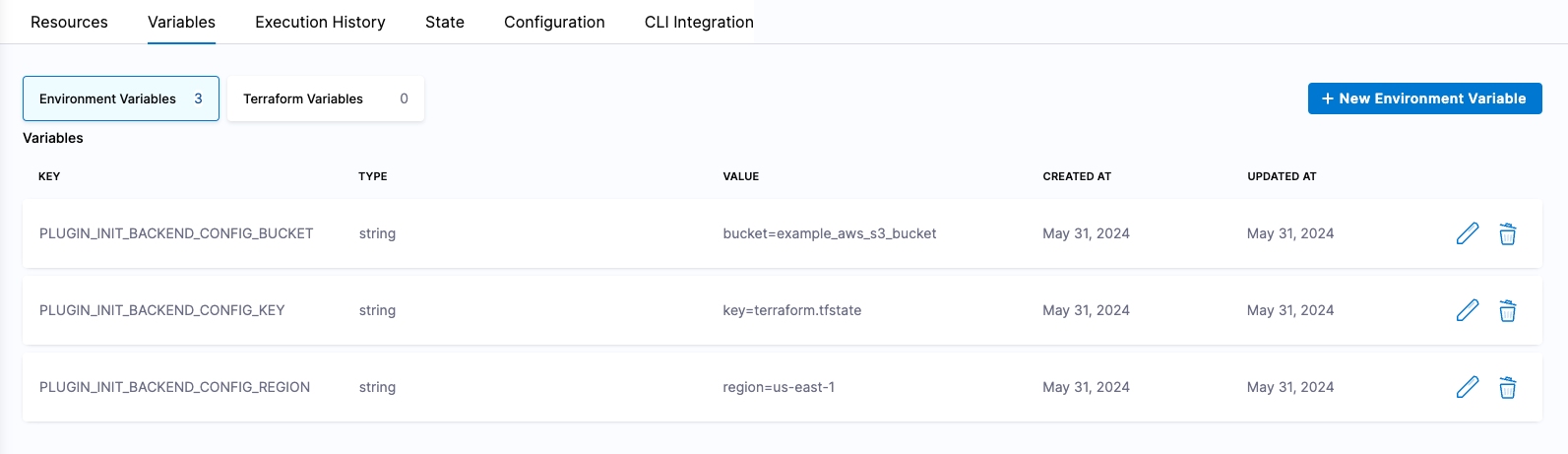Edit the PLUGIN_INIT_BACKEND_CONFIG_REGION variable

pyautogui.click(x=1467, y=387)
